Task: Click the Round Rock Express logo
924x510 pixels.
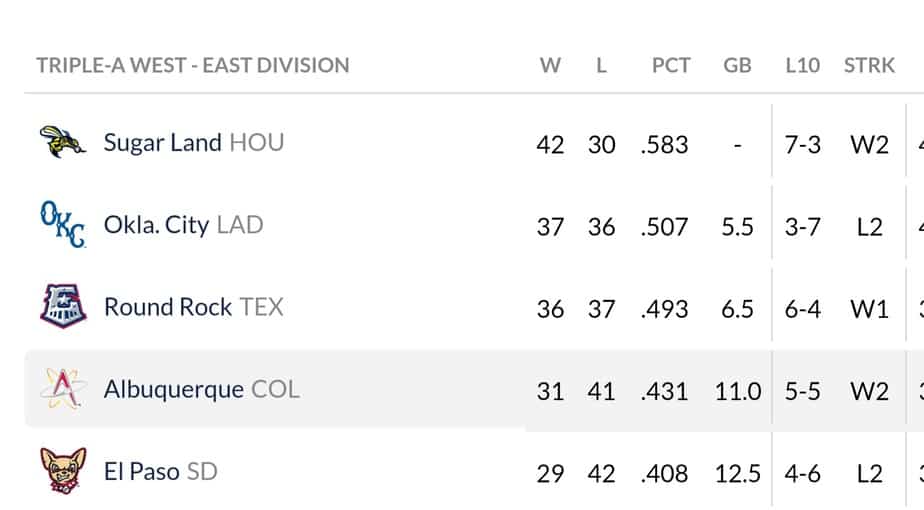Action: pos(63,306)
